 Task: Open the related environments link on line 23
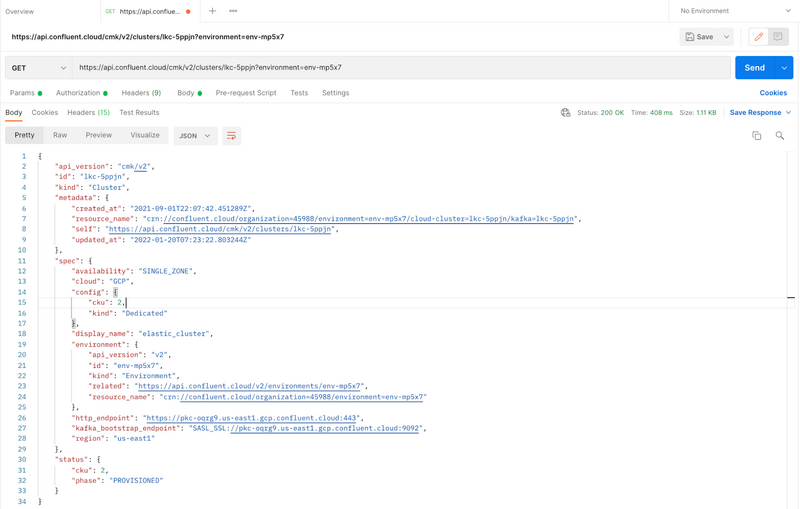(x=251, y=386)
